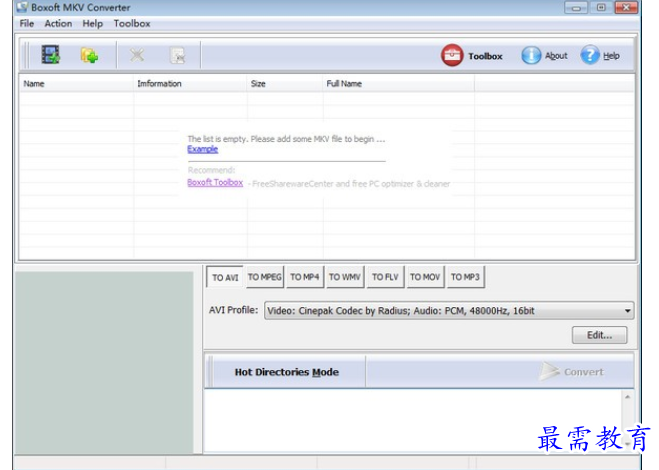
Task: Click the Full Name column header
Action: coord(398,84)
